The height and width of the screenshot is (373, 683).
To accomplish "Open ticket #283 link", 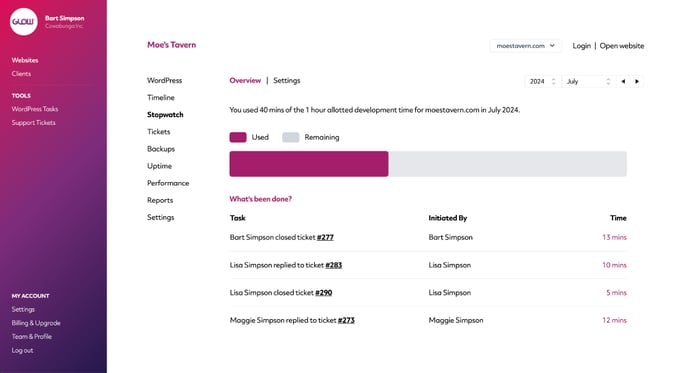I will (x=334, y=265).
